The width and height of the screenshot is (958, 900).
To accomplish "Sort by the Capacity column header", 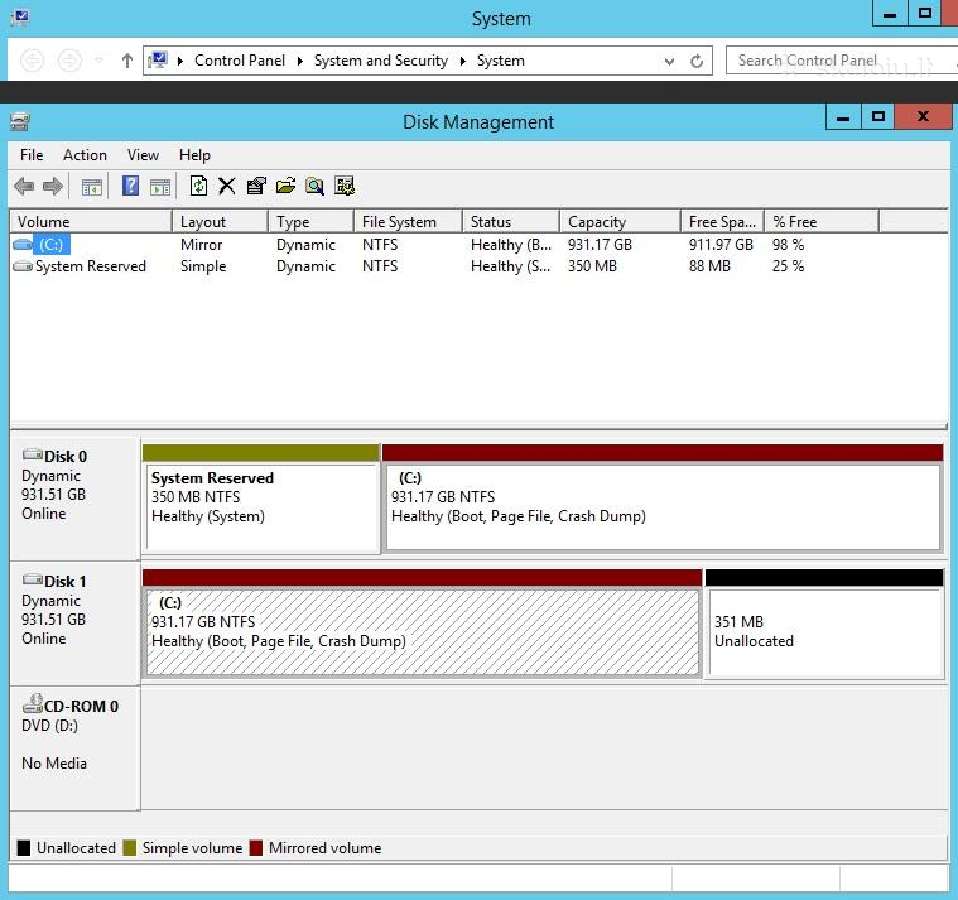I will 620,222.
